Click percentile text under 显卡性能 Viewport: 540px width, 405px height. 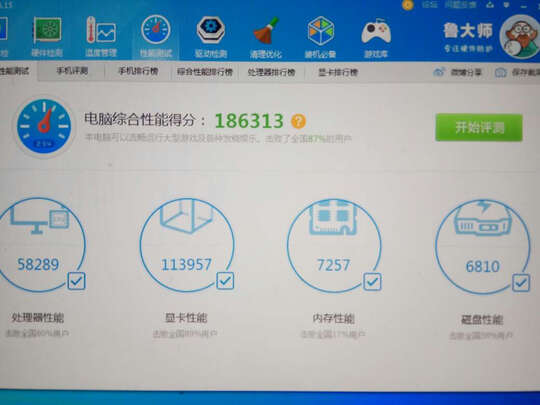click(x=185, y=333)
